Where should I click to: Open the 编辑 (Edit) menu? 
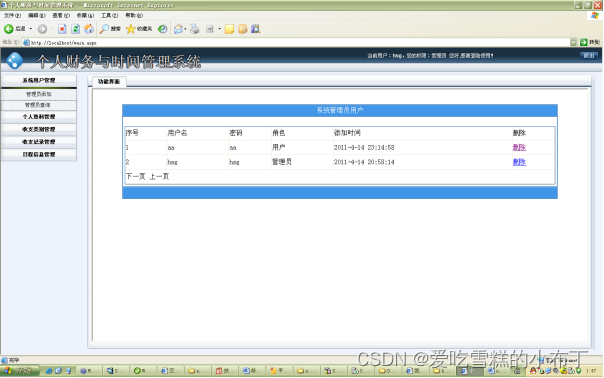click(x=37, y=15)
